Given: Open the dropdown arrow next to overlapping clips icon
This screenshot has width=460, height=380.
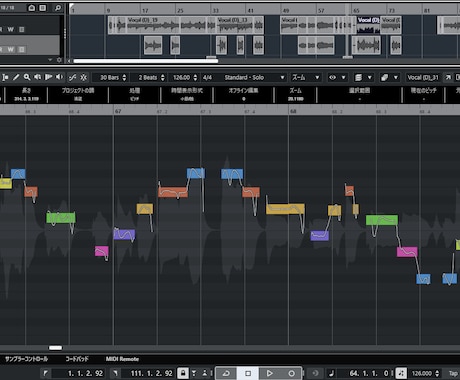Looking at the screenshot, I should pos(396,77).
